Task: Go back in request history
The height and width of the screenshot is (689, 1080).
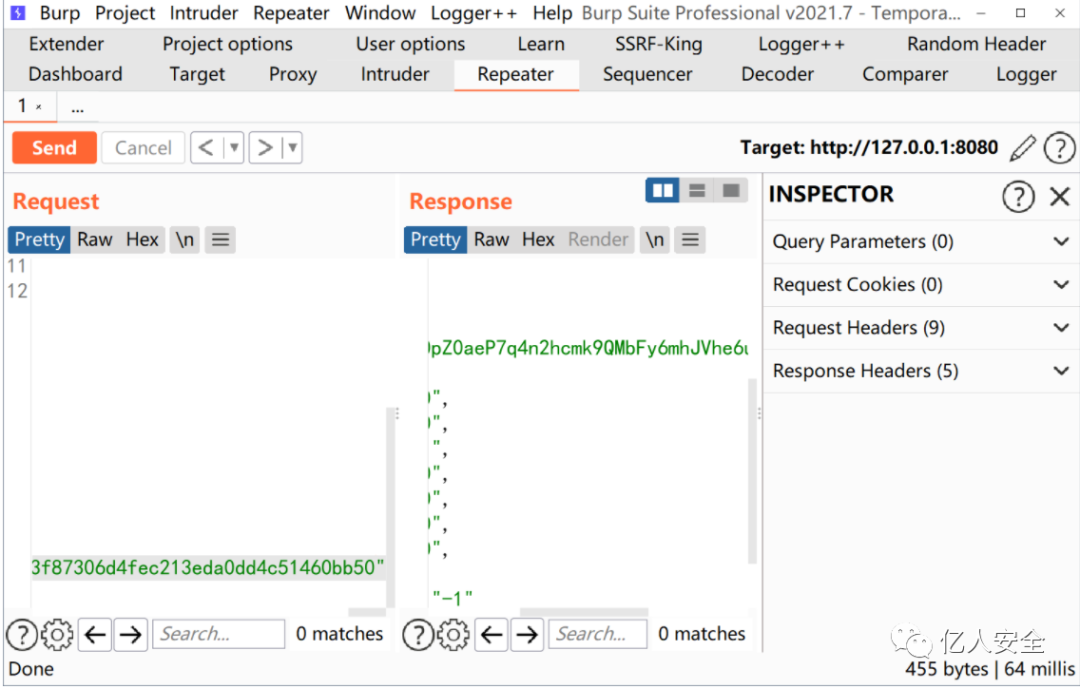Action: [x=207, y=147]
